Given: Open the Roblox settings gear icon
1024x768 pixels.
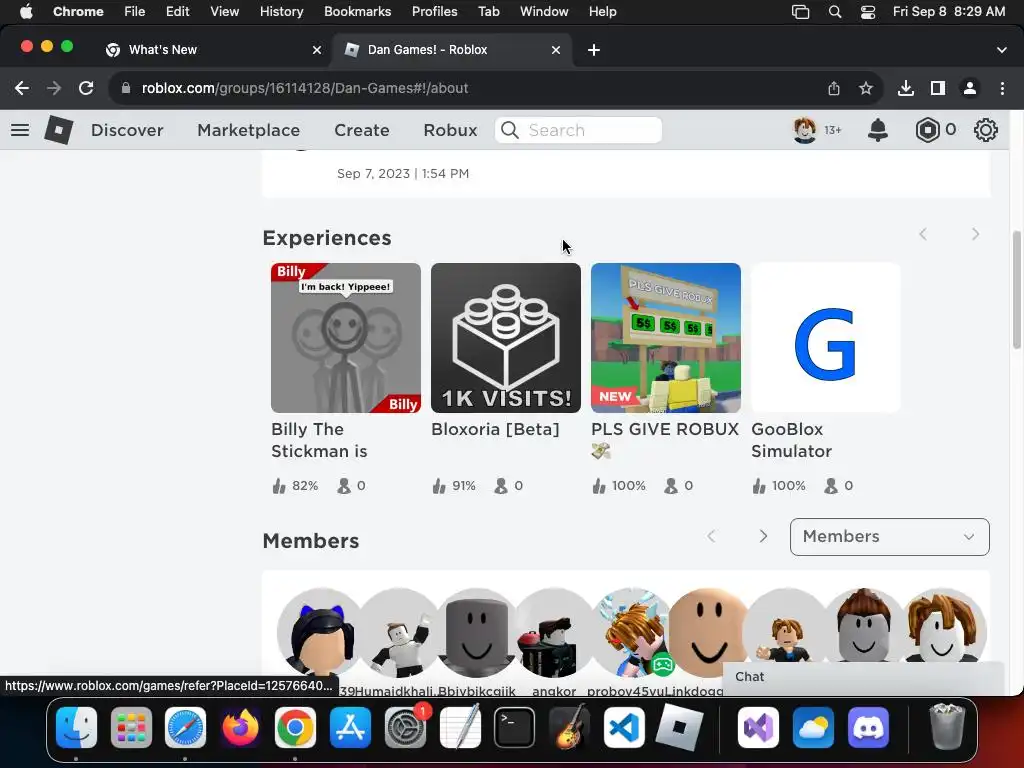Looking at the screenshot, I should click(985, 130).
